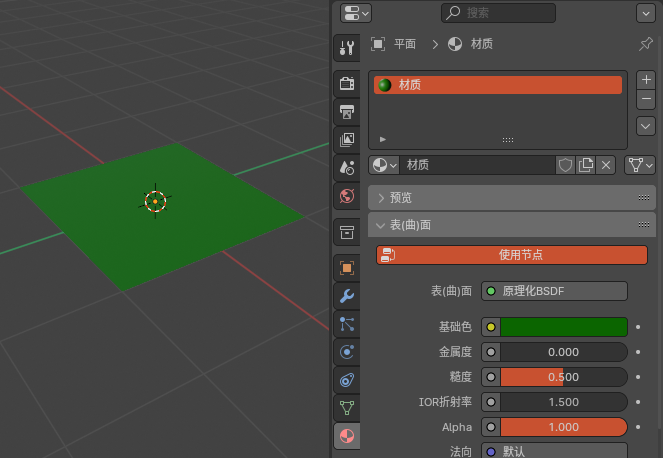Select the 材质 material slot in list
The image size is (663, 458).
click(x=498, y=85)
